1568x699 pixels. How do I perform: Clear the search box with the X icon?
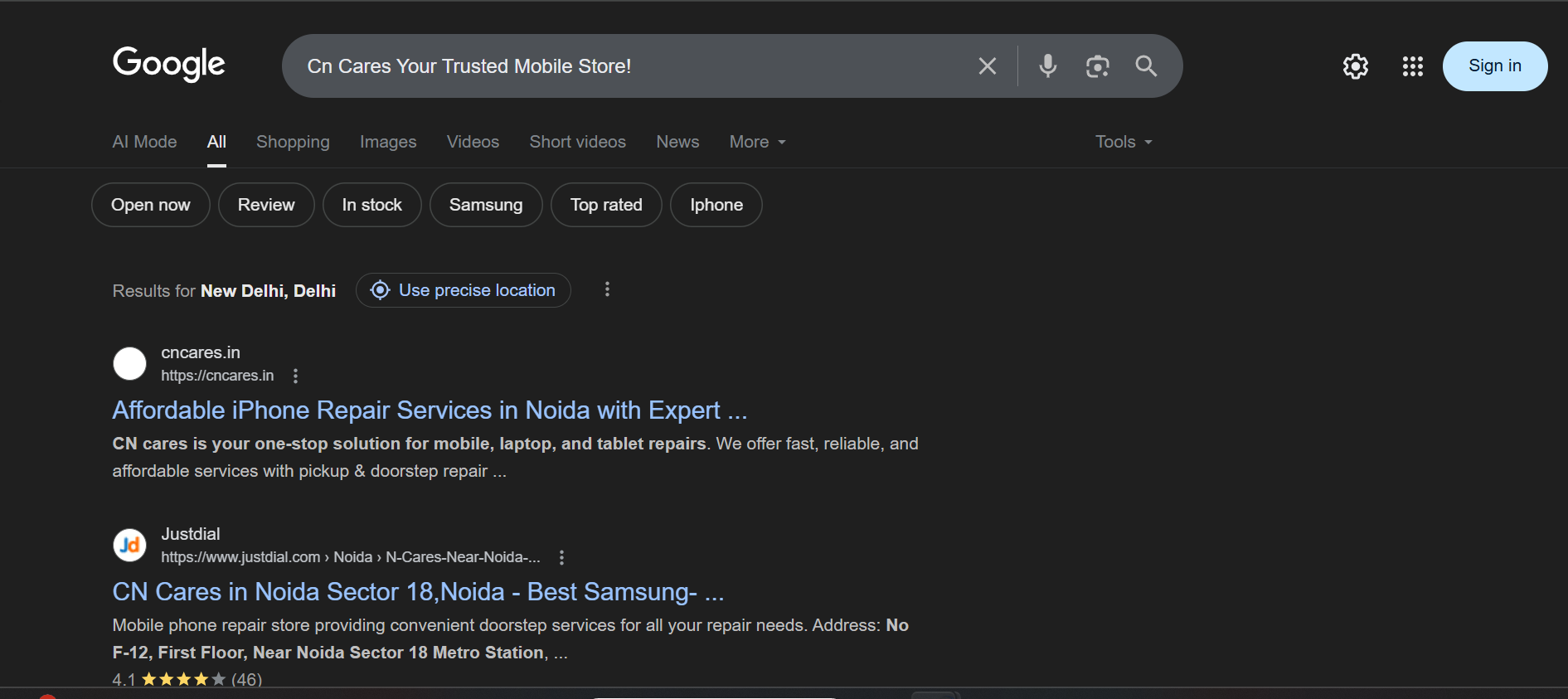point(987,66)
